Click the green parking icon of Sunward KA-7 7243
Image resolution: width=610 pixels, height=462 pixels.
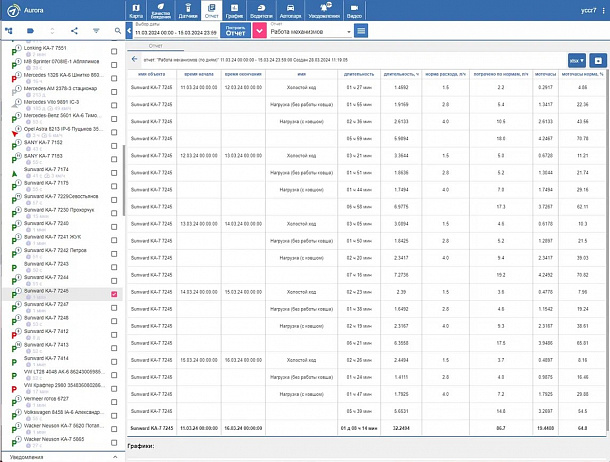point(14,268)
